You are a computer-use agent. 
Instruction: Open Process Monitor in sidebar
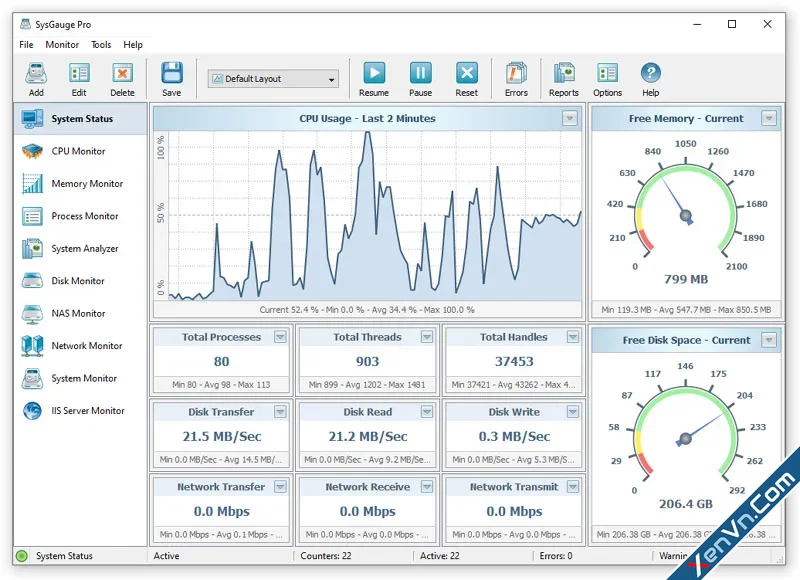pyautogui.click(x=81, y=216)
